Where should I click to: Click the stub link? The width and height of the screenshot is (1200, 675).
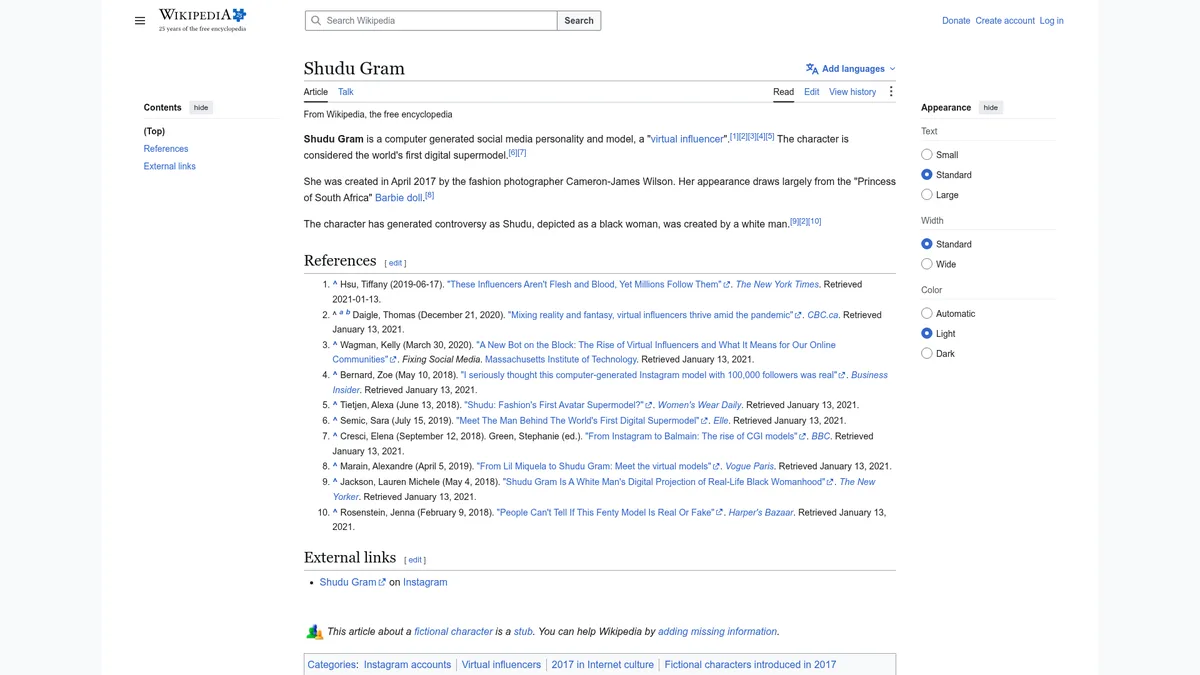[x=523, y=632]
